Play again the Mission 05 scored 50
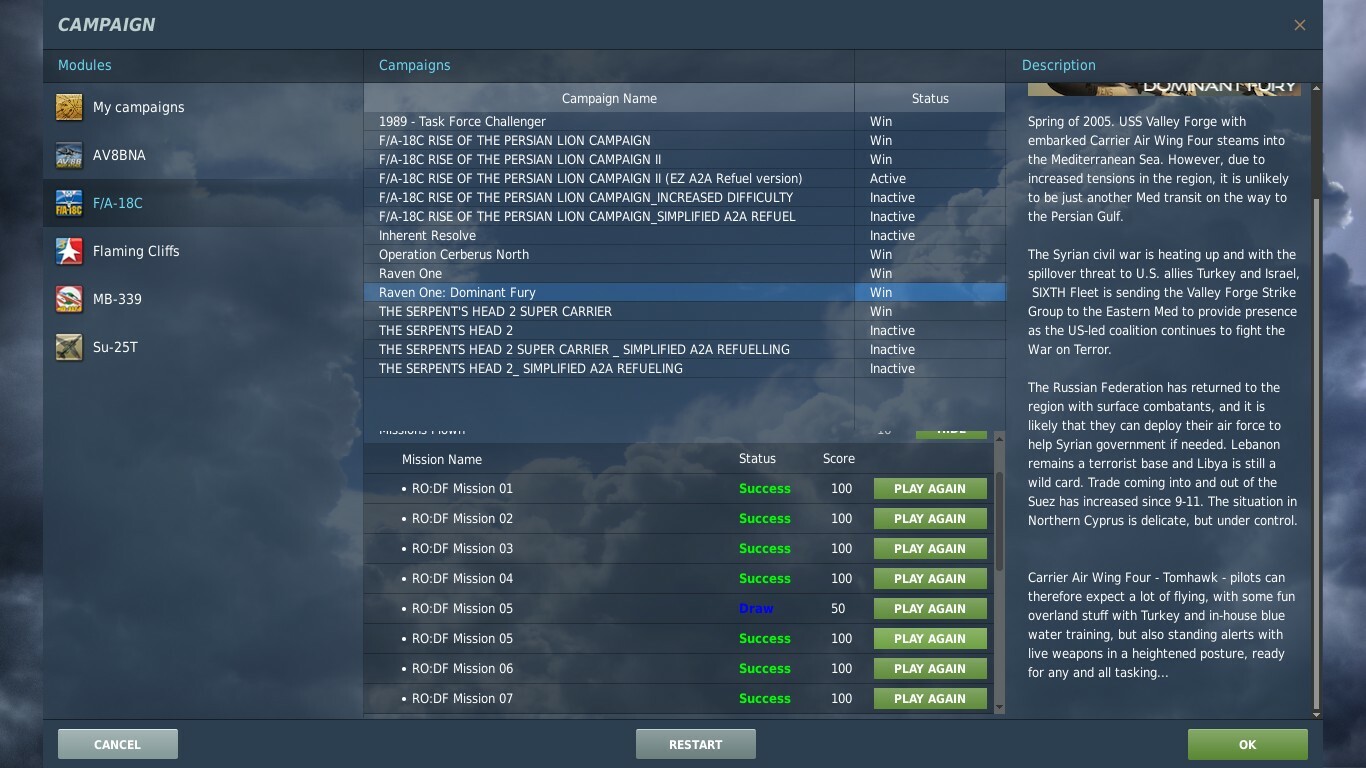Screen dimensions: 1366x768 pos(930,608)
